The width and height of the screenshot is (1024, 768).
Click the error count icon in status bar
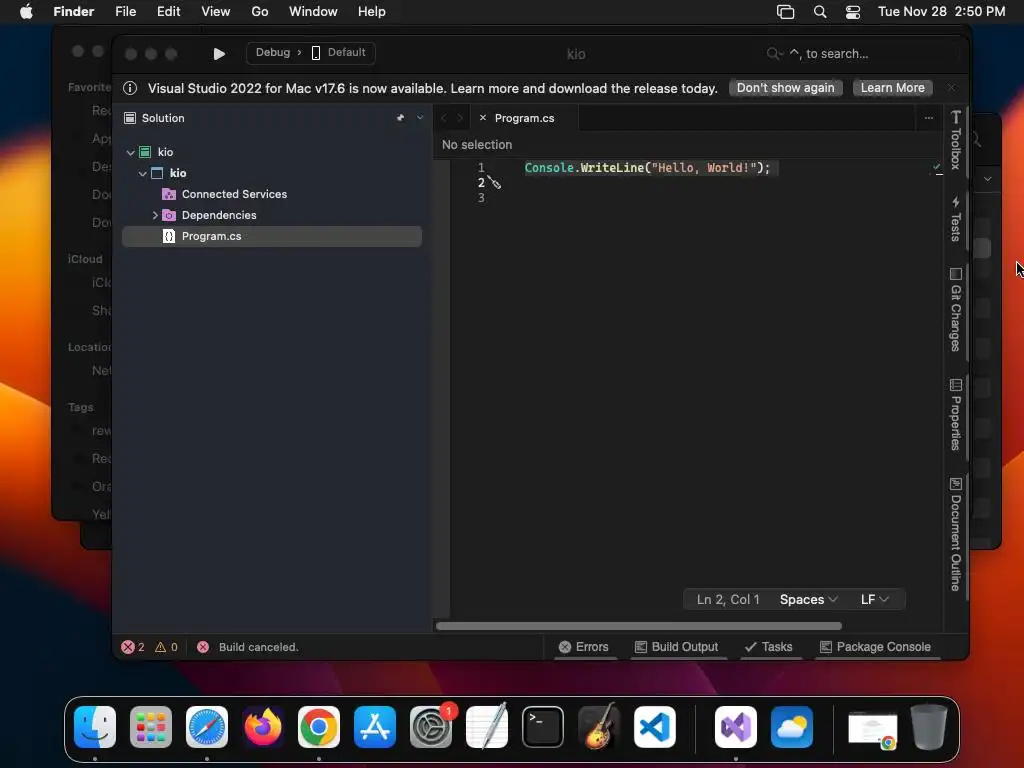click(x=127, y=647)
